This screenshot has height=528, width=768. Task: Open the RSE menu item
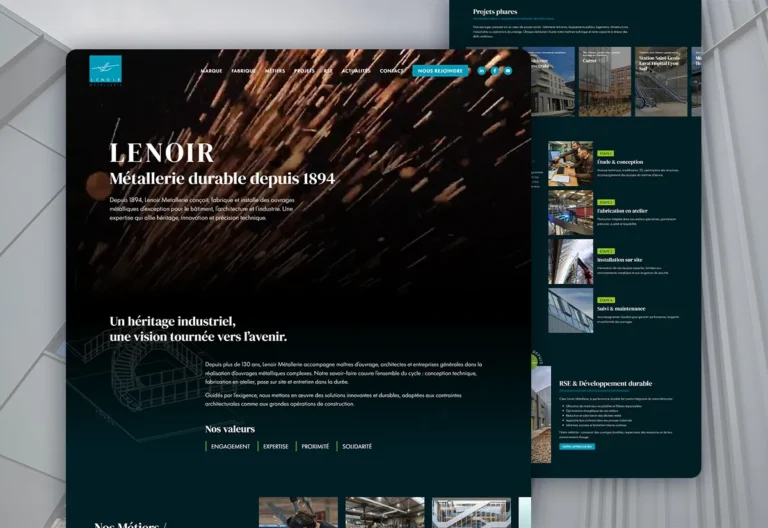tap(328, 71)
